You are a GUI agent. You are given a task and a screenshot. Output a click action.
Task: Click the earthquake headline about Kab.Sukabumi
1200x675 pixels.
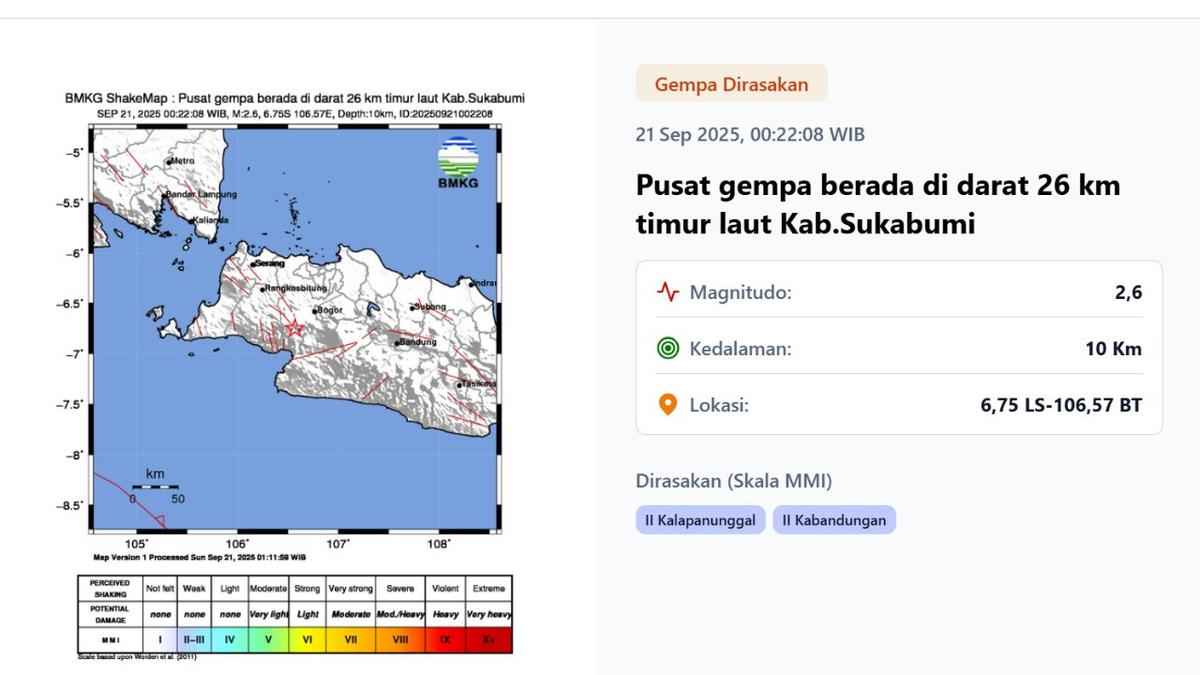click(877, 205)
